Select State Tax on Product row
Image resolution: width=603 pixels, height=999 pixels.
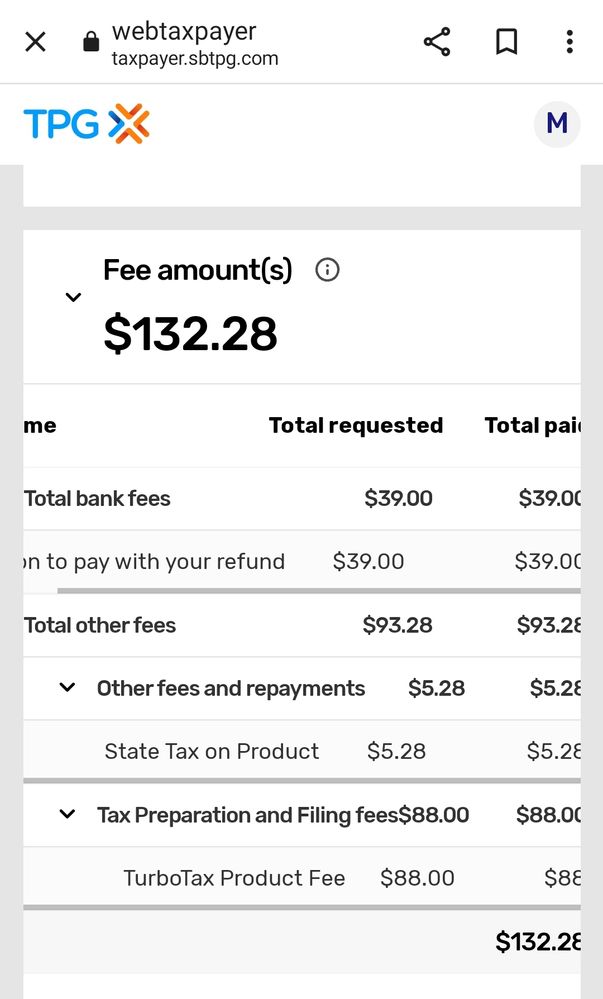point(212,751)
